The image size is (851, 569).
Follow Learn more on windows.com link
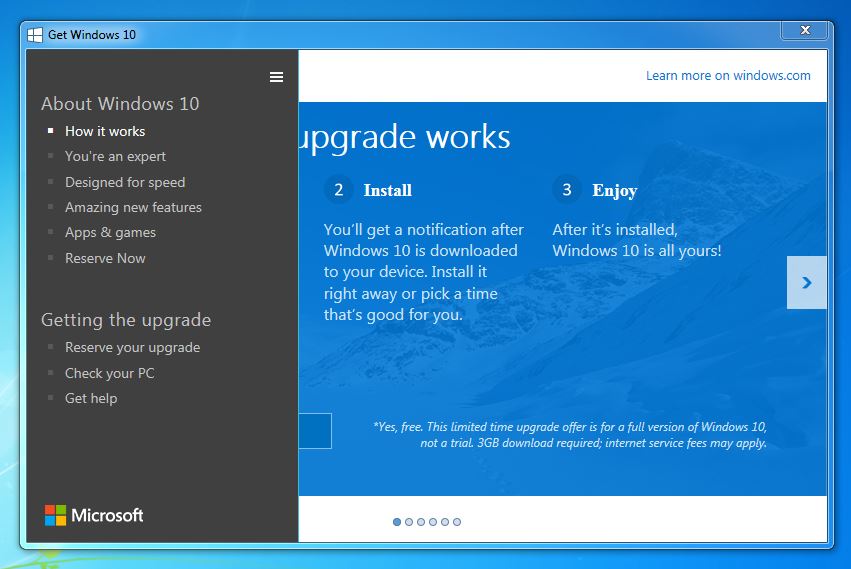[x=728, y=75]
